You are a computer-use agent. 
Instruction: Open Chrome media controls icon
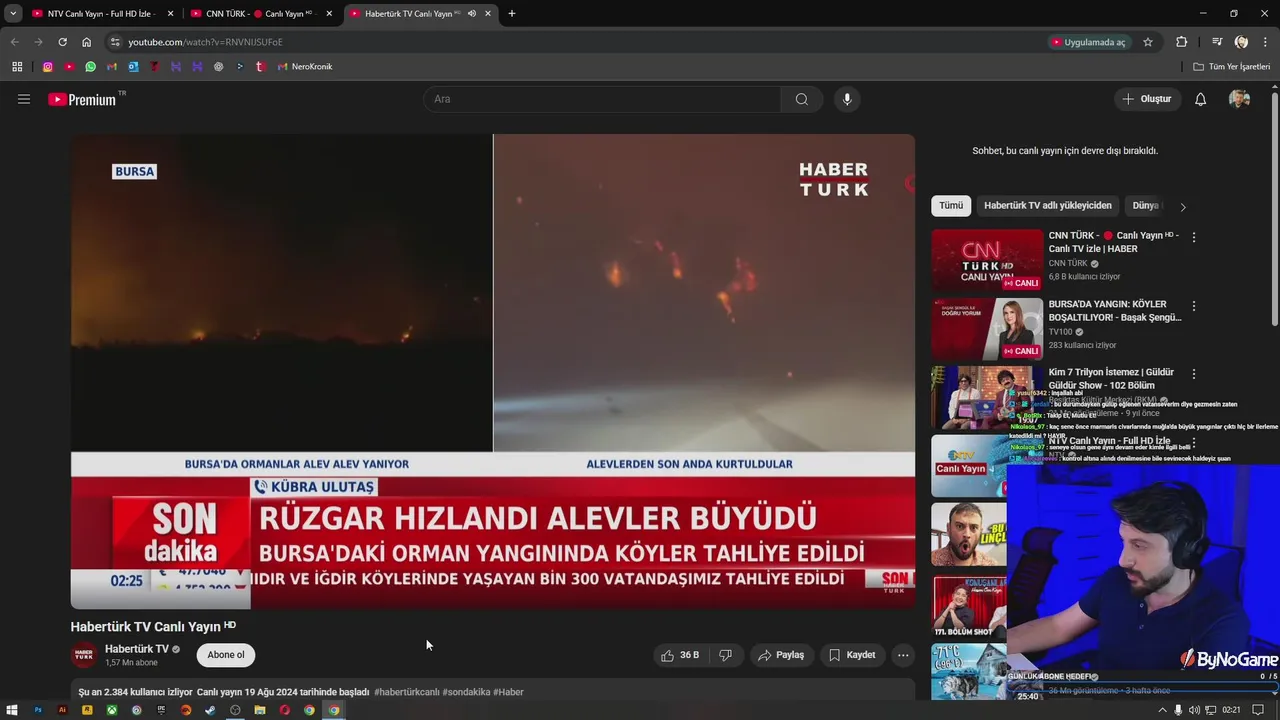(x=1217, y=42)
